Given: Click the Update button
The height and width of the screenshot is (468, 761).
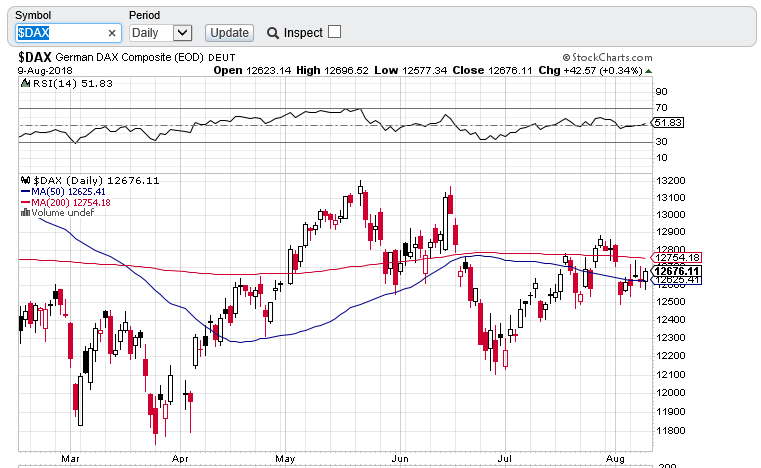Looking at the screenshot, I should (229, 33).
